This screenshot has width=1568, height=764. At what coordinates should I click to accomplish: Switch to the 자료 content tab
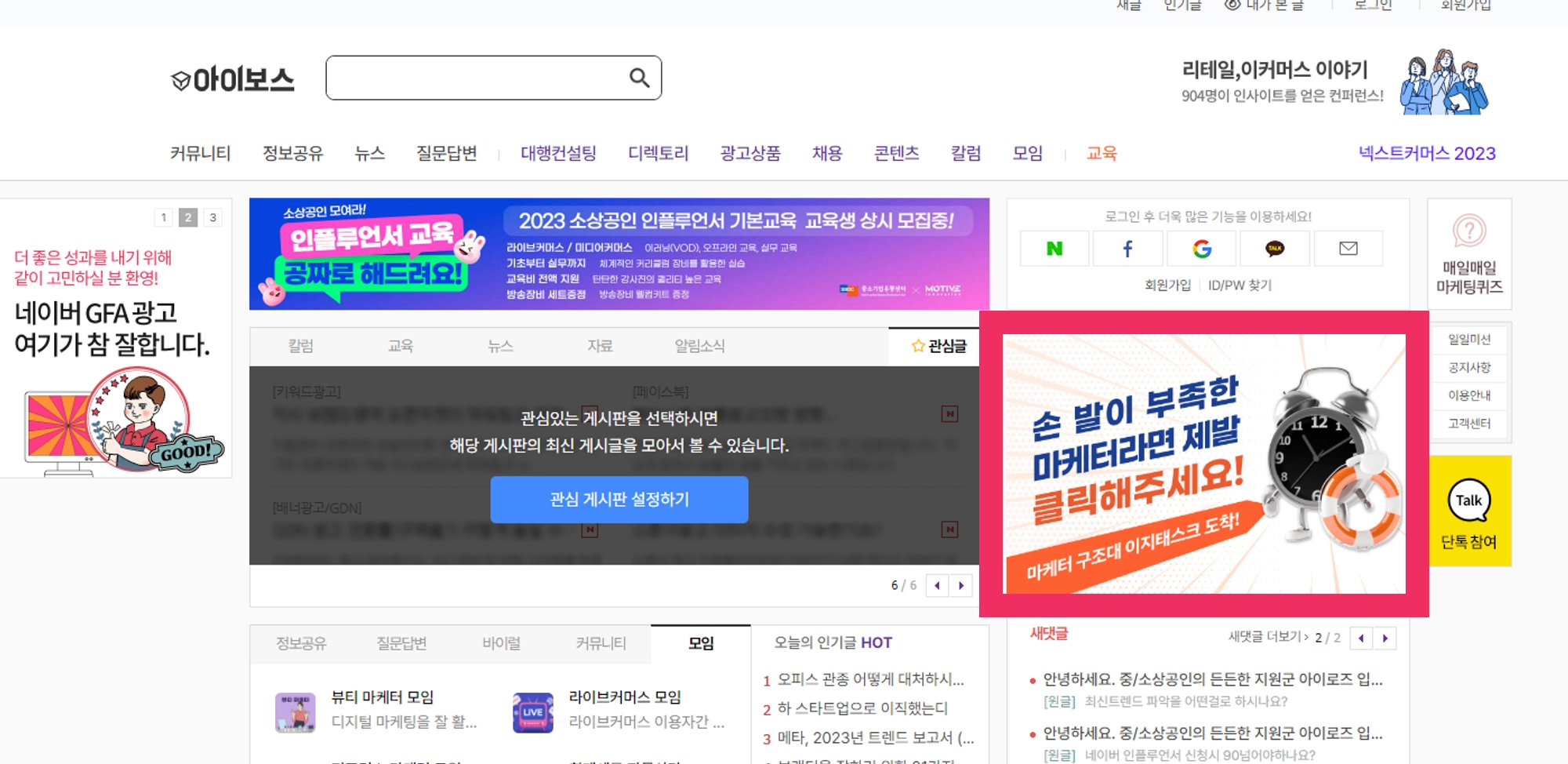point(601,346)
